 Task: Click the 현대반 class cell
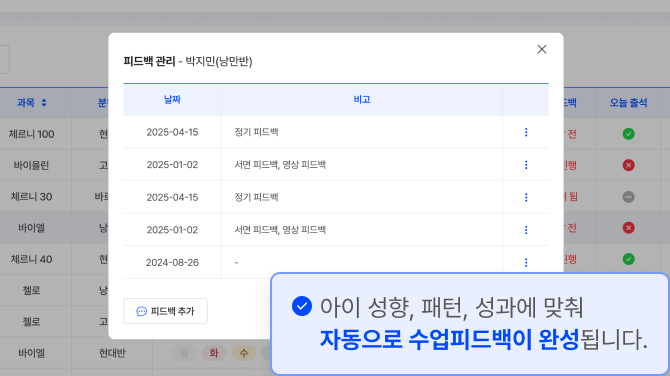coord(112,353)
